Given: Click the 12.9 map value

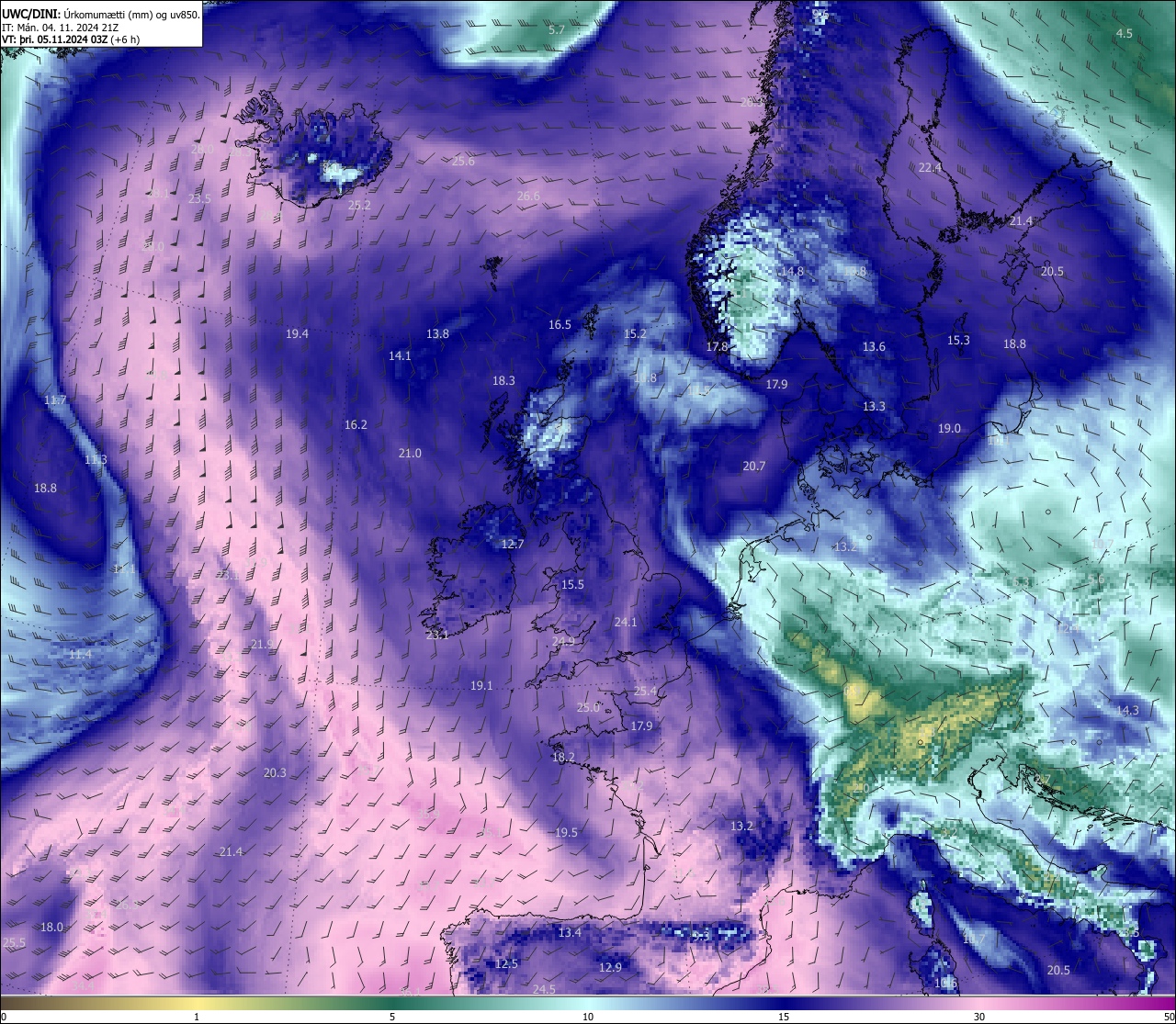Looking at the screenshot, I should [x=610, y=968].
